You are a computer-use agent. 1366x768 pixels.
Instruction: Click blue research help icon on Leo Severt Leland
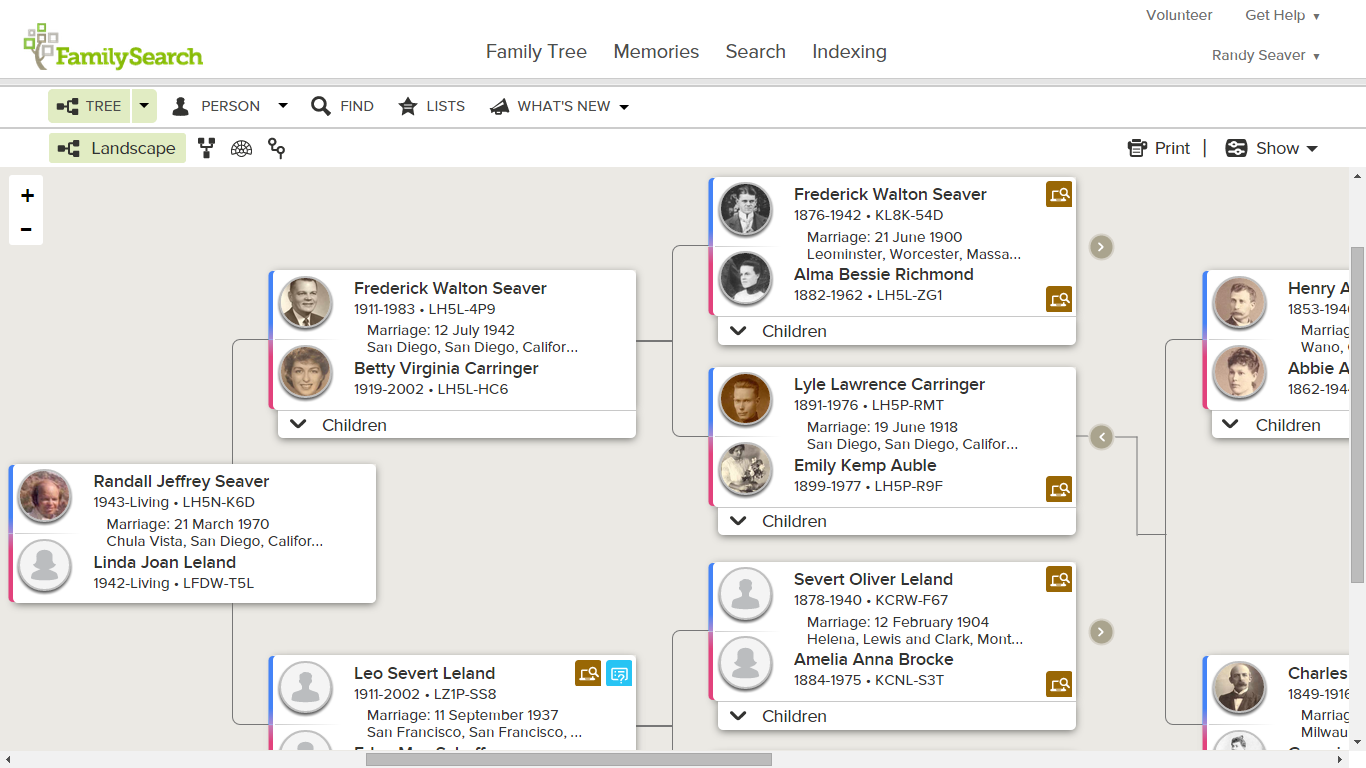620,673
